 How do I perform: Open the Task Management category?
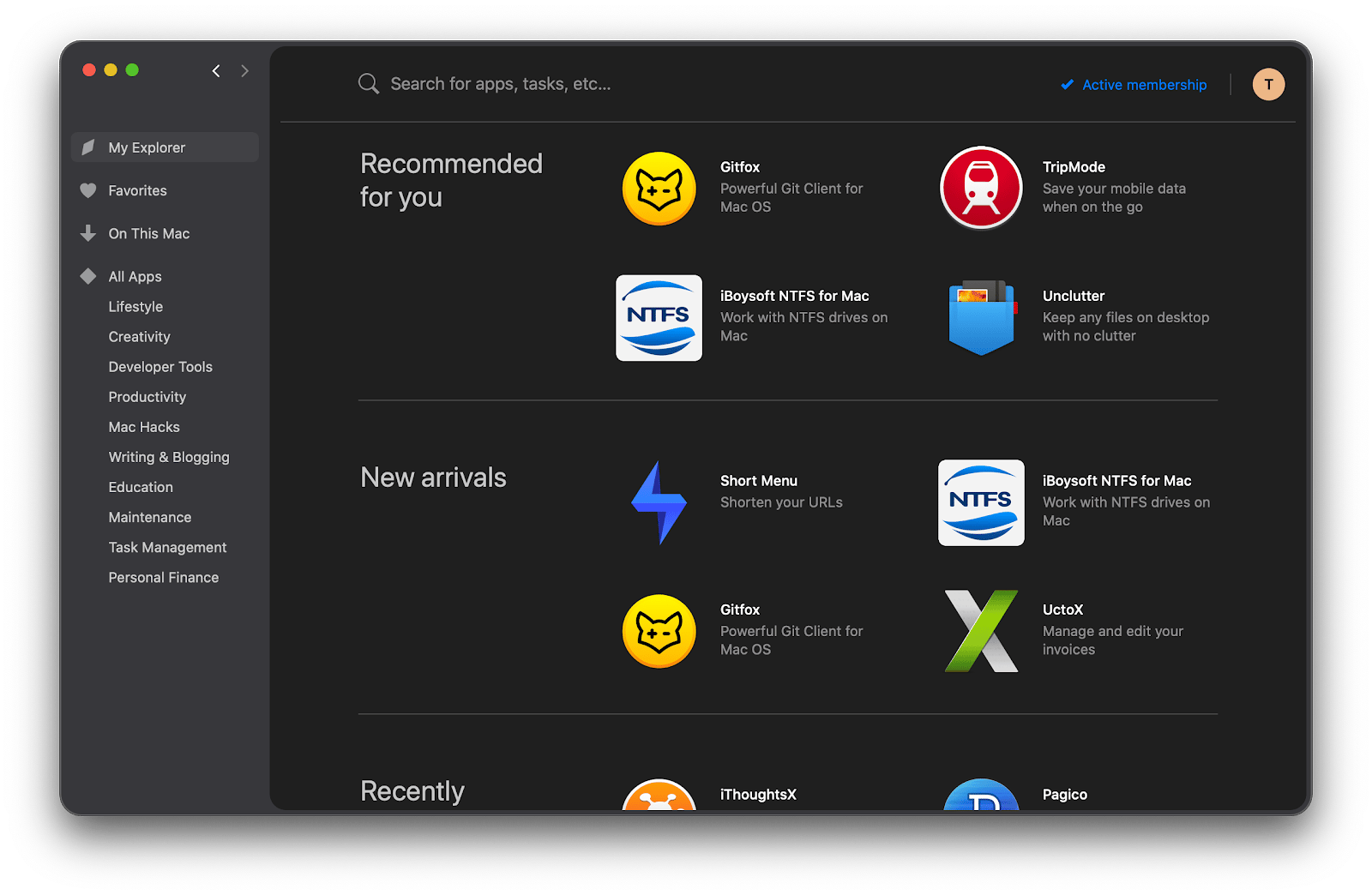167,547
